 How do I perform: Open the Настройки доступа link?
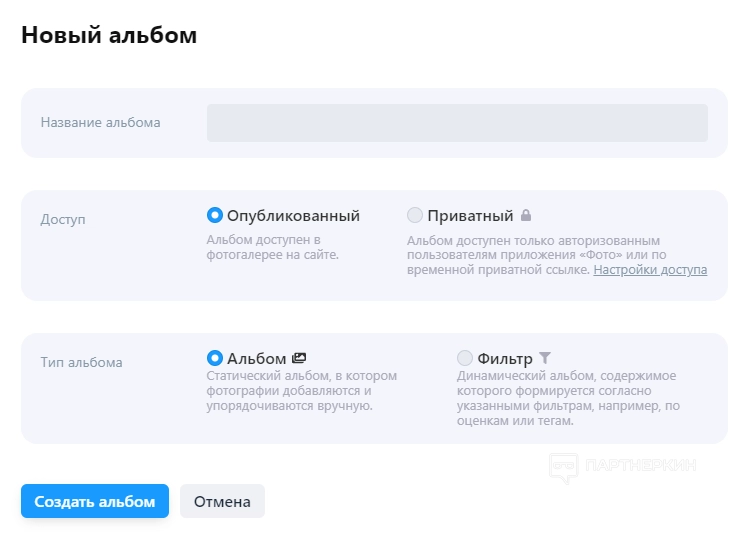(x=650, y=270)
